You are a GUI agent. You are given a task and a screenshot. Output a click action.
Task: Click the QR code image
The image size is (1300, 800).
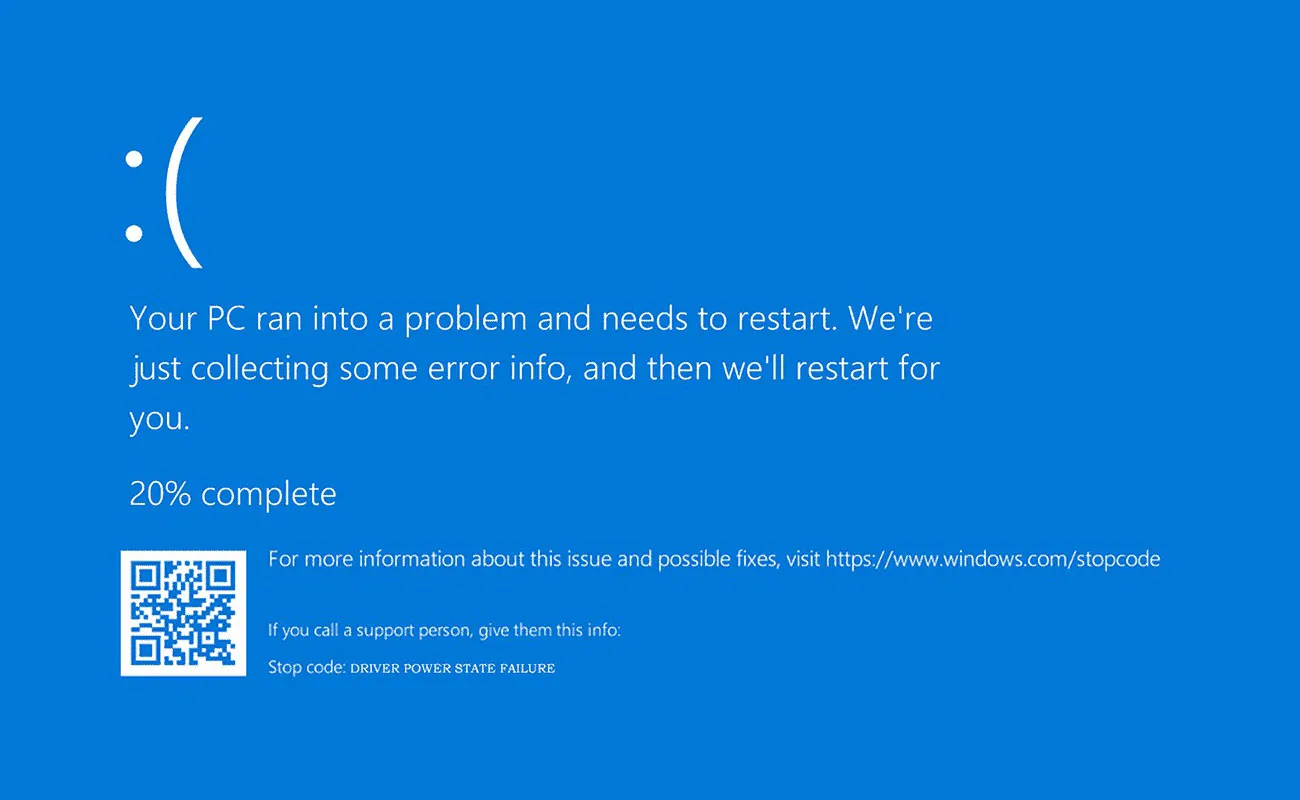pyautogui.click(x=183, y=613)
